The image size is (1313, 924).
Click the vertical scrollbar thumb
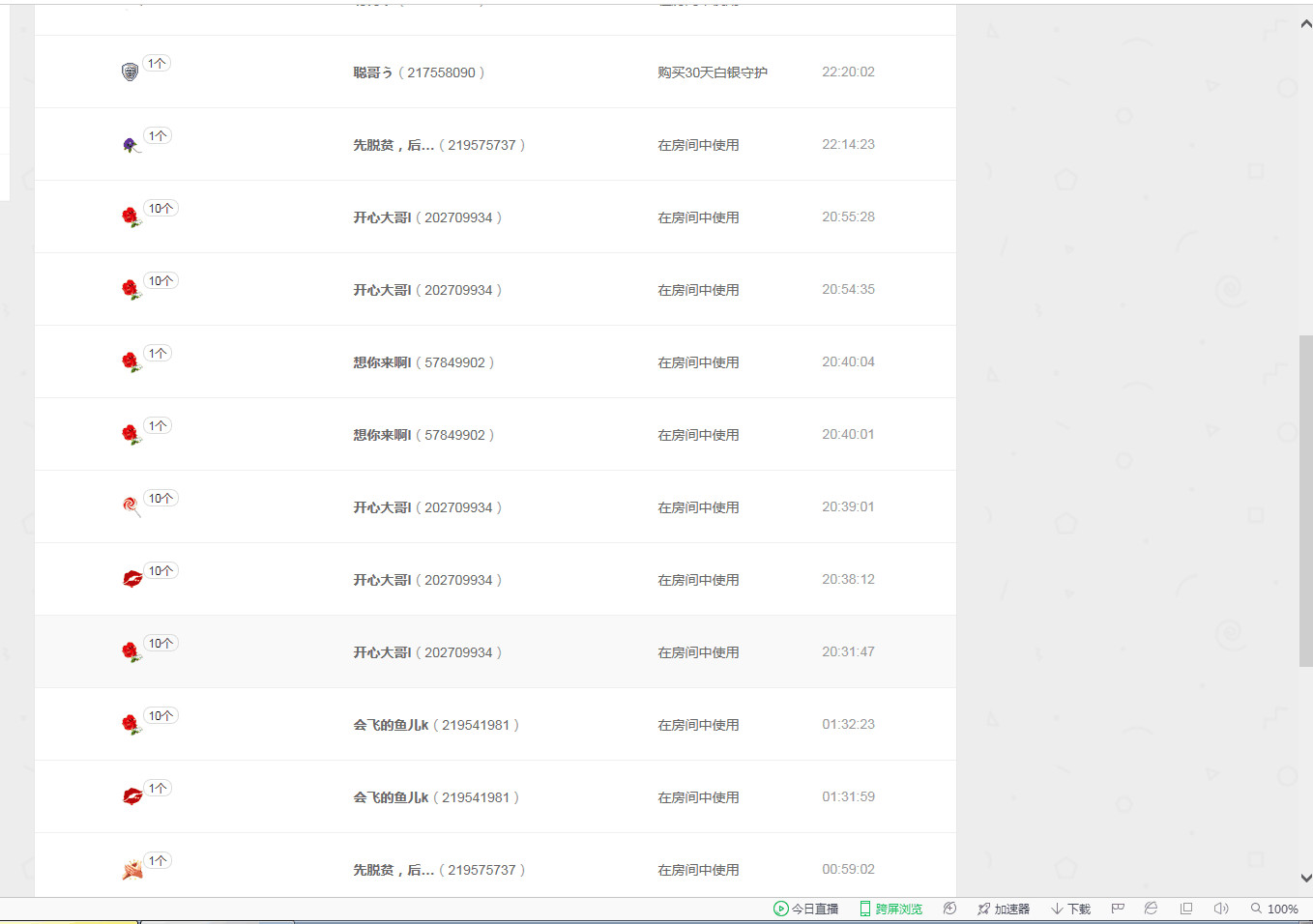pyautogui.click(x=1305, y=501)
